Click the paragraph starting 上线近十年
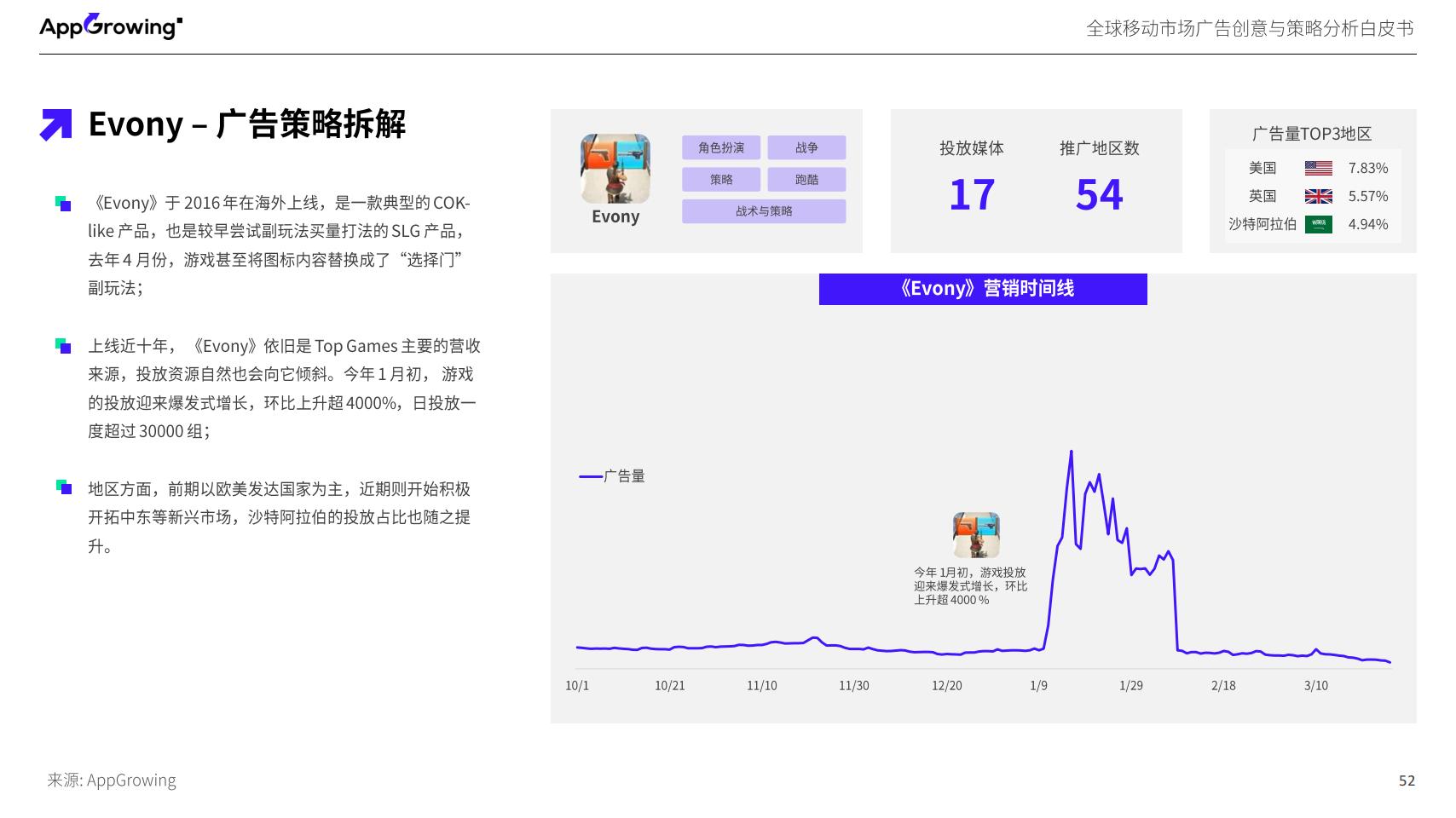Screen dimensions: 1456x818 click(x=285, y=389)
